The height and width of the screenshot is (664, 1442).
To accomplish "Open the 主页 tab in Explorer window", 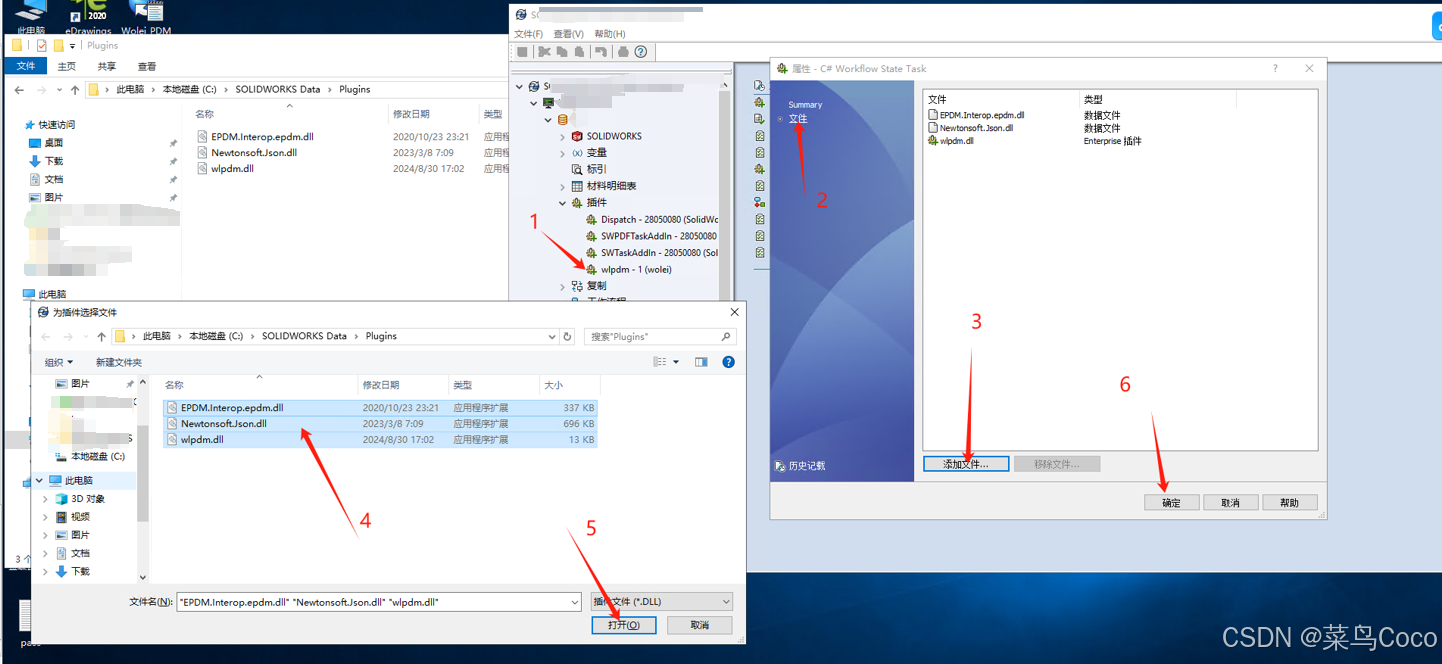I will pos(66,66).
